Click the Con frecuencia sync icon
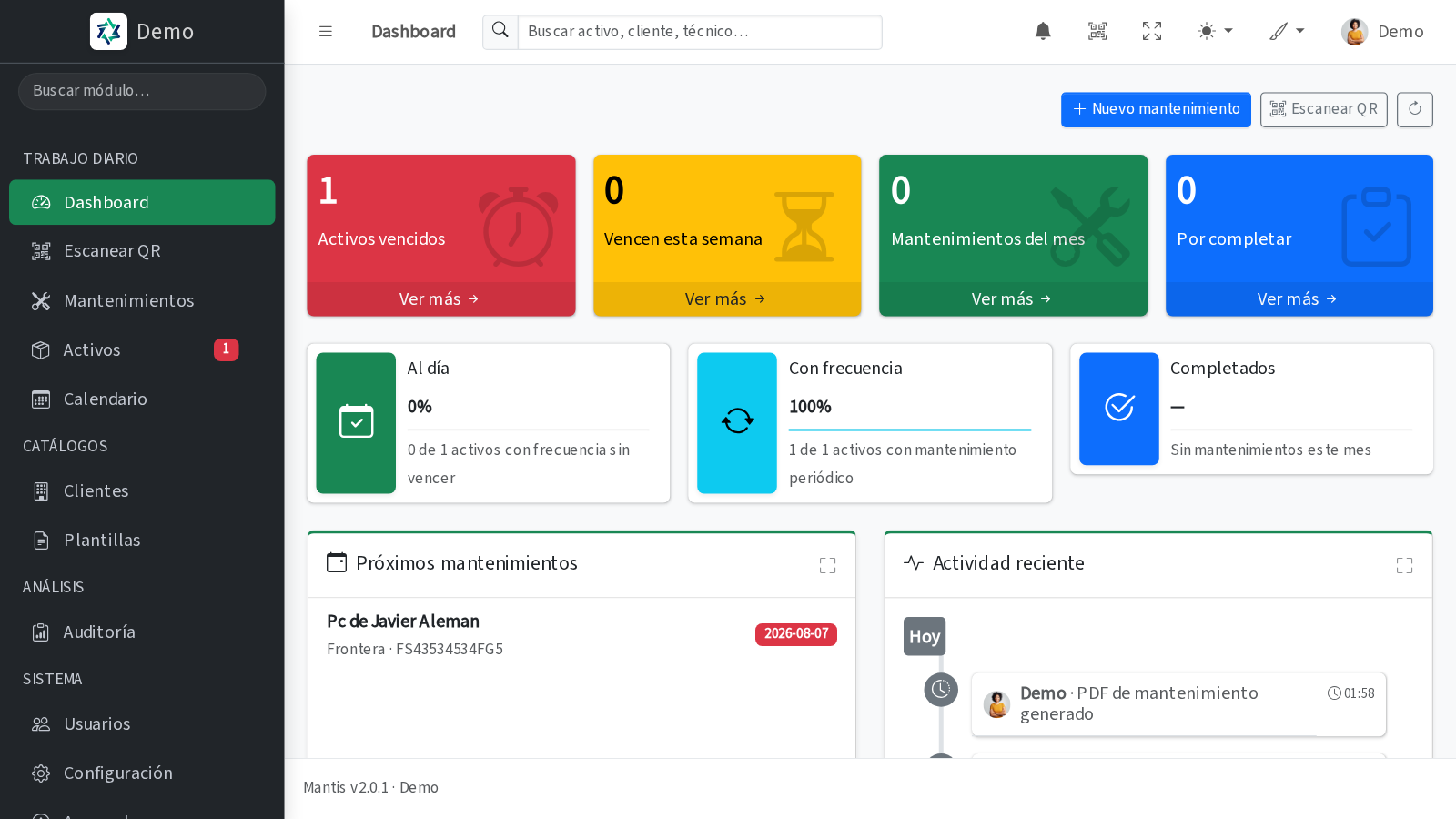 [x=737, y=422]
